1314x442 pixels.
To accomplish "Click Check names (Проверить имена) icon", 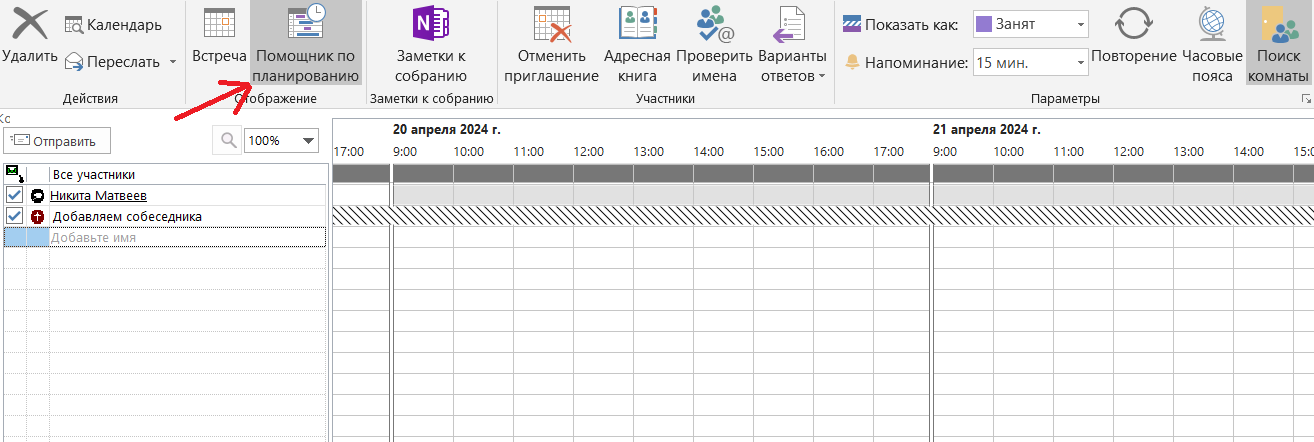I will pyautogui.click(x=715, y=26).
